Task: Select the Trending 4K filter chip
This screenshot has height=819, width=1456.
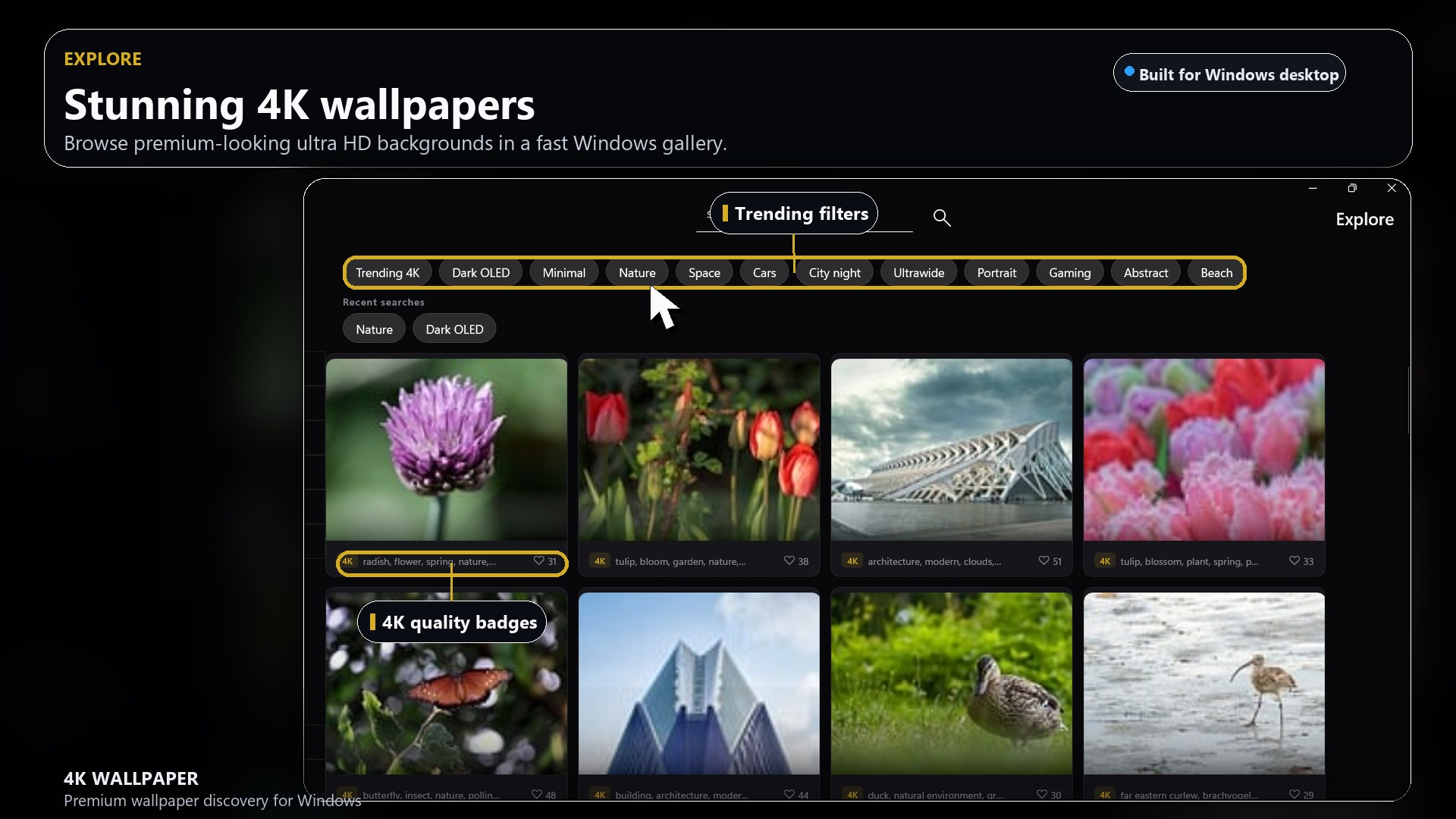Action: click(388, 273)
